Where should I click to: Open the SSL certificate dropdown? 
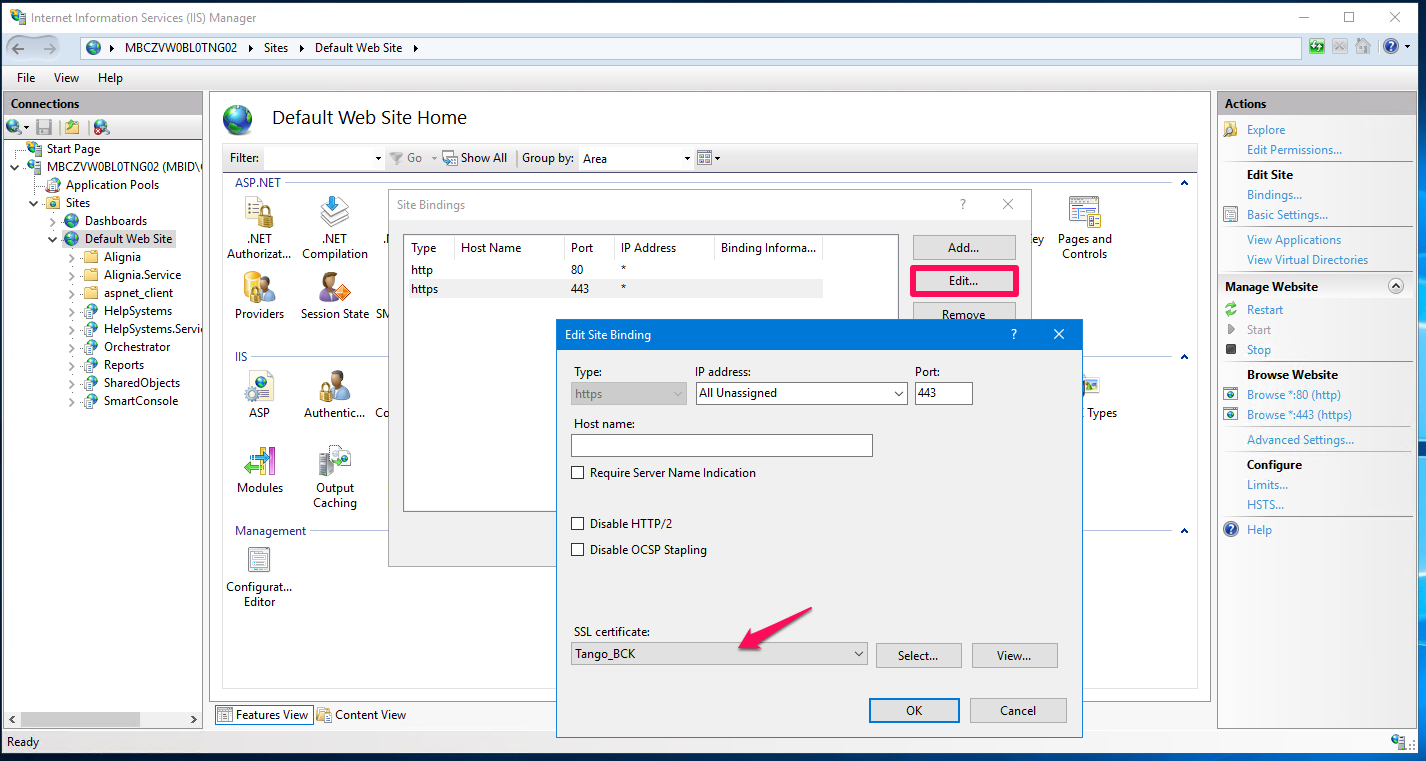point(719,654)
